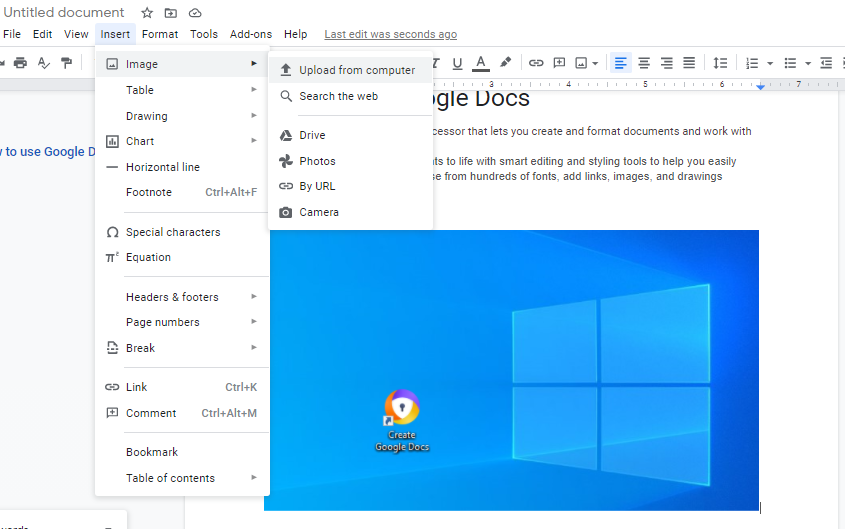Image resolution: width=845 pixels, height=529 pixels.
Task: Expand the Drawing submenu
Action: click(x=182, y=116)
